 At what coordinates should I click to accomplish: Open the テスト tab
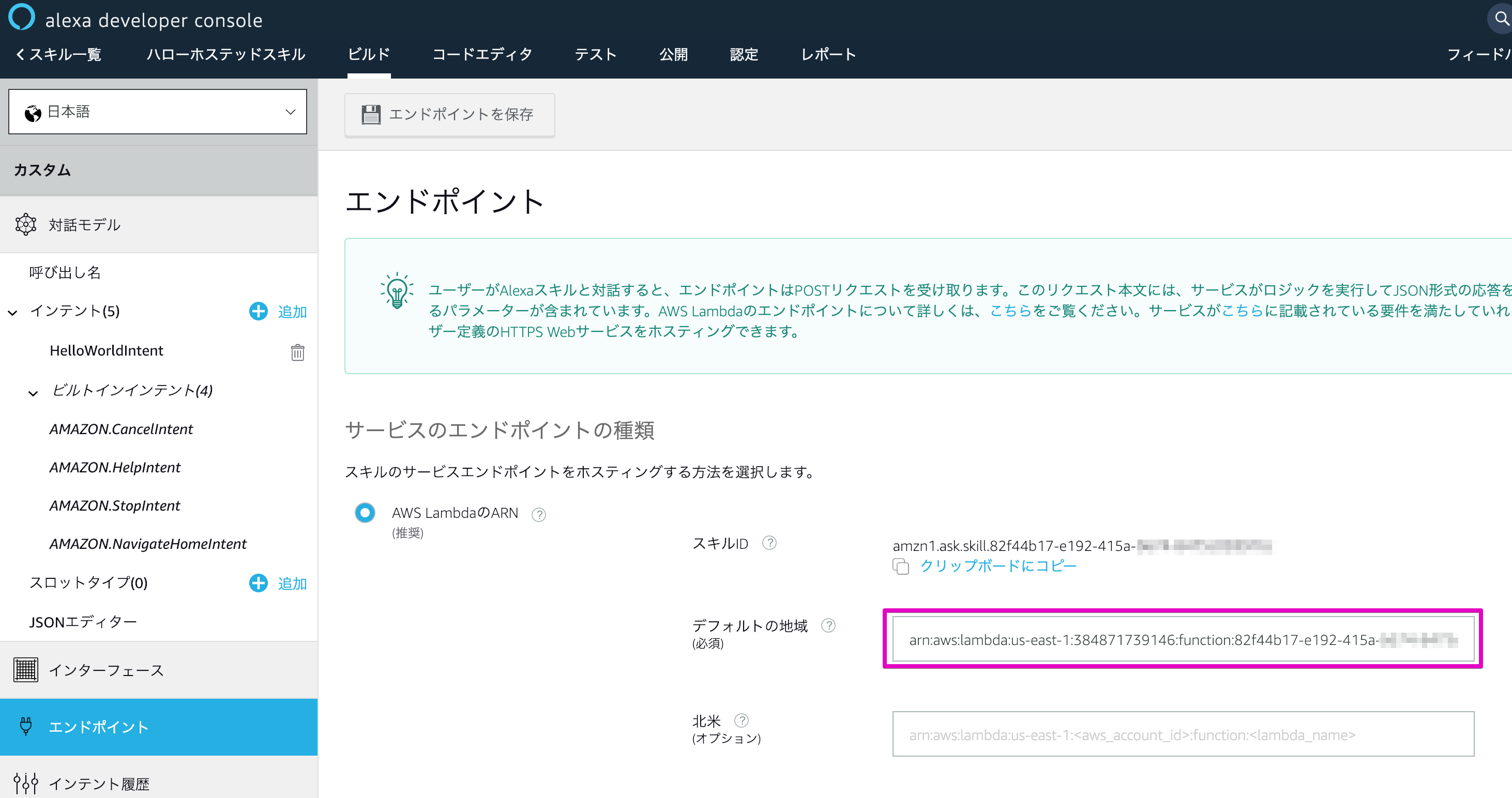click(x=595, y=55)
